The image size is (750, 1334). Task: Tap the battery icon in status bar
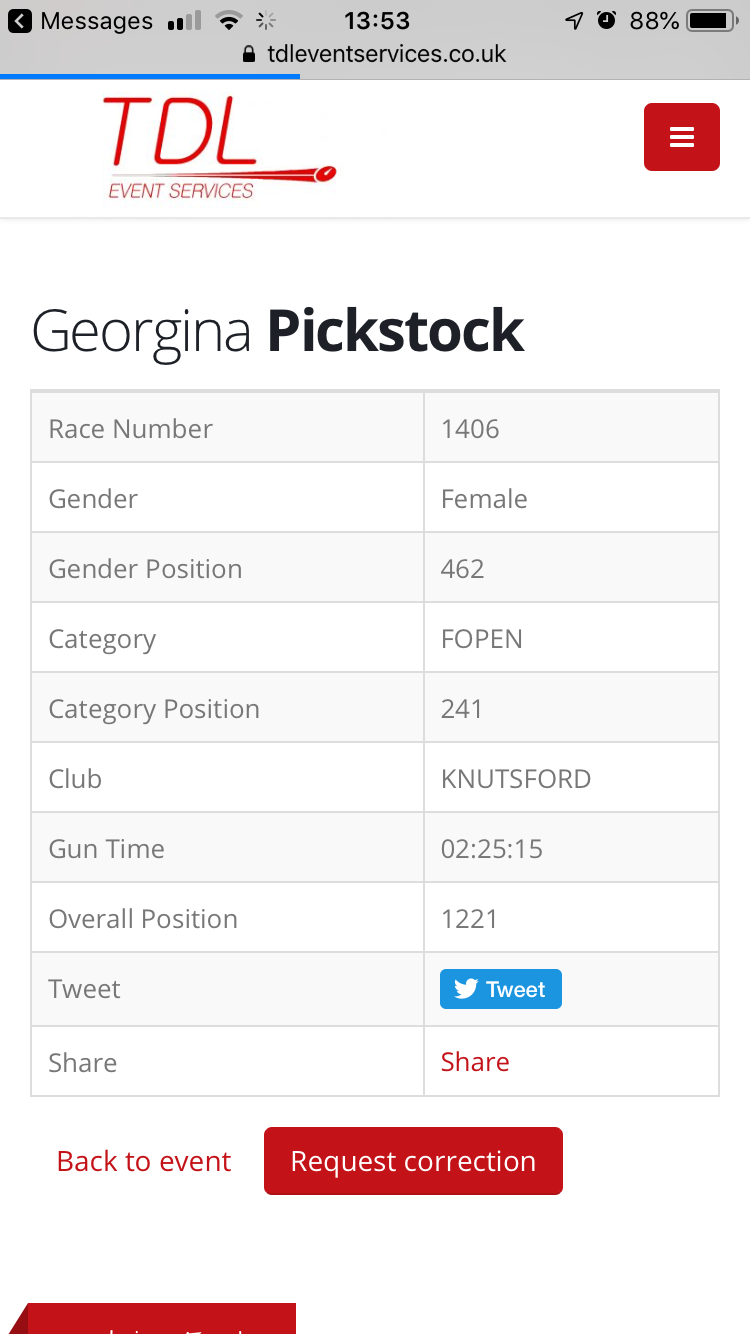pos(713,20)
